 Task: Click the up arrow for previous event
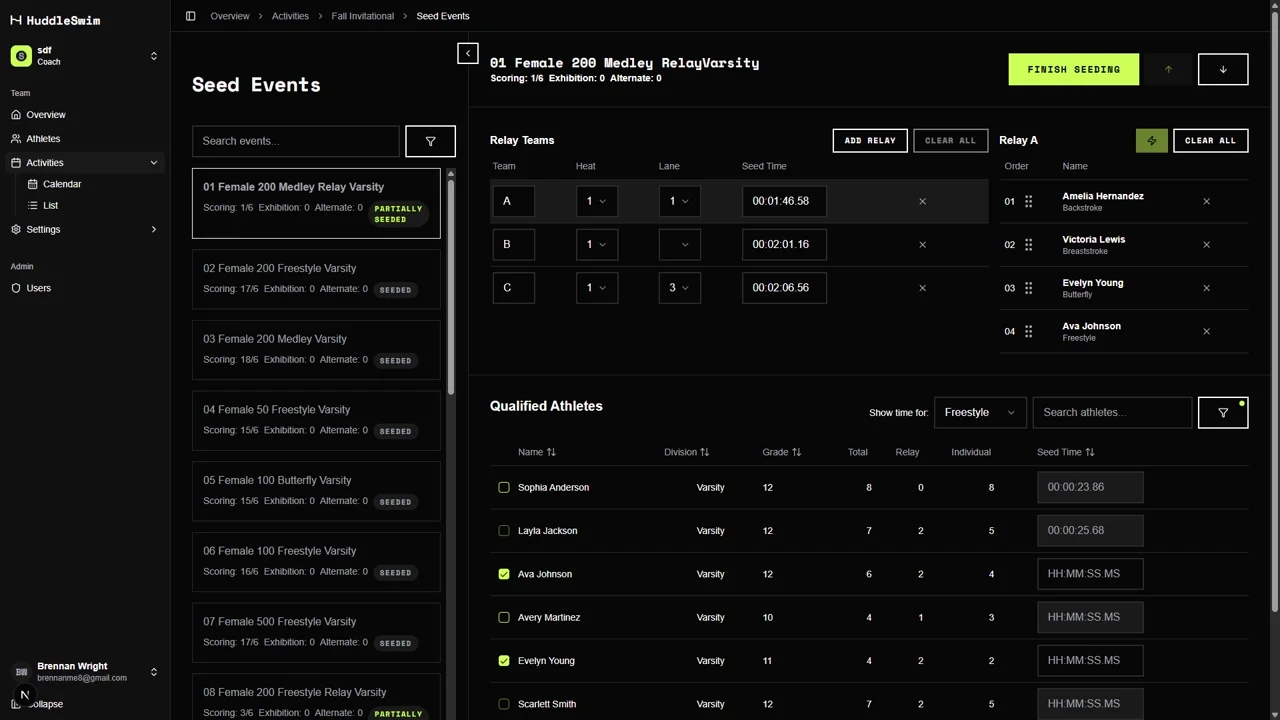[1168, 69]
